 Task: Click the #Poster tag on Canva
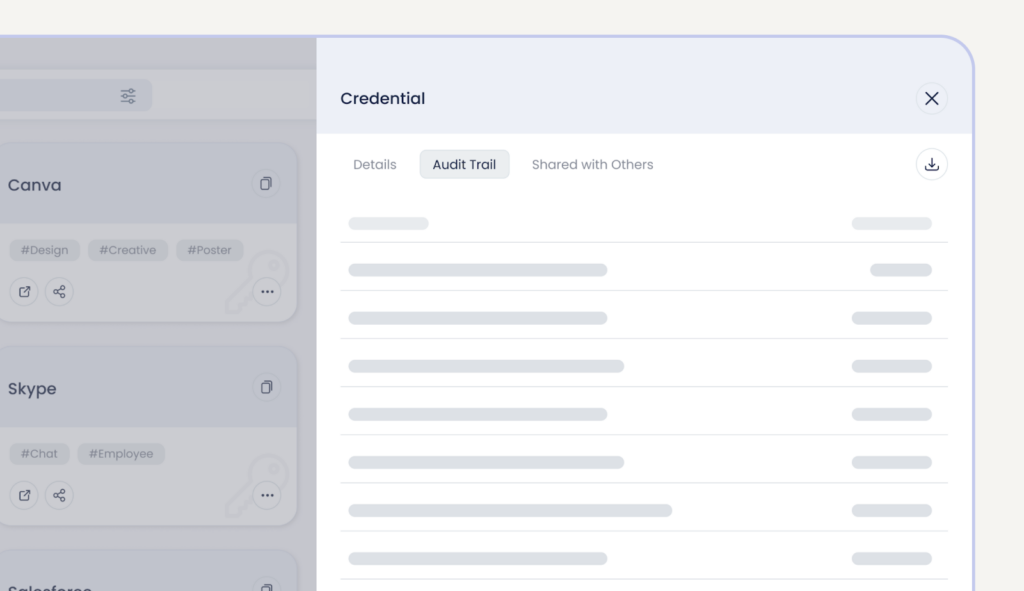pos(209,250)
